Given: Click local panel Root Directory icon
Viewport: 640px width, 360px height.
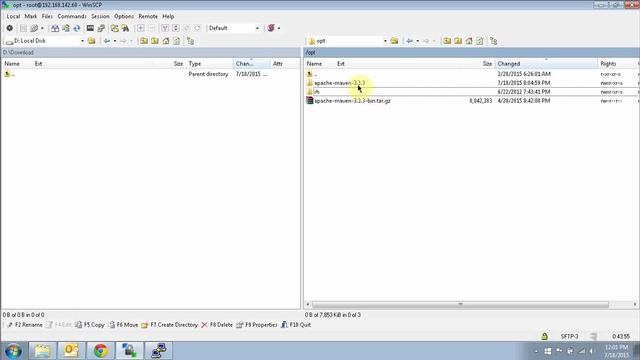Looking at the screenshot, I should pyautogui.click(x=155, y=41).
